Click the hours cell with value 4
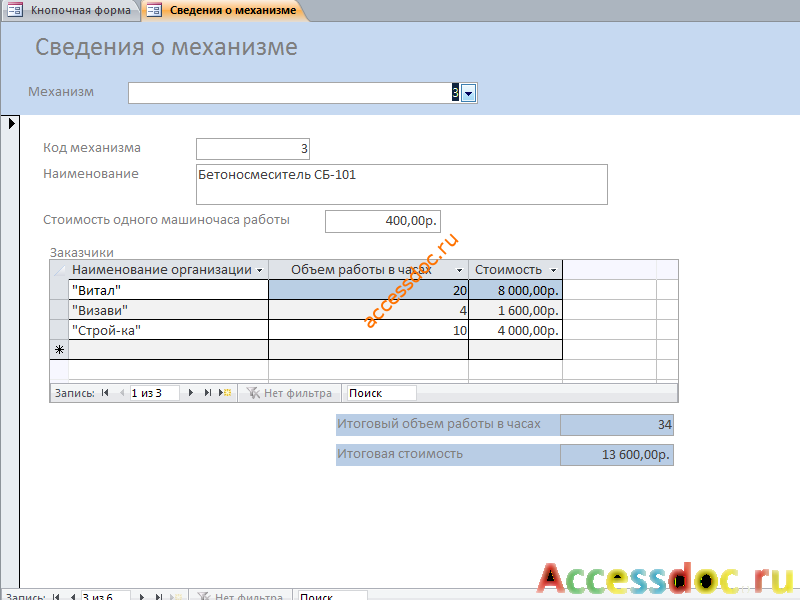The image size is (800, 600). (x=368, y=310)
